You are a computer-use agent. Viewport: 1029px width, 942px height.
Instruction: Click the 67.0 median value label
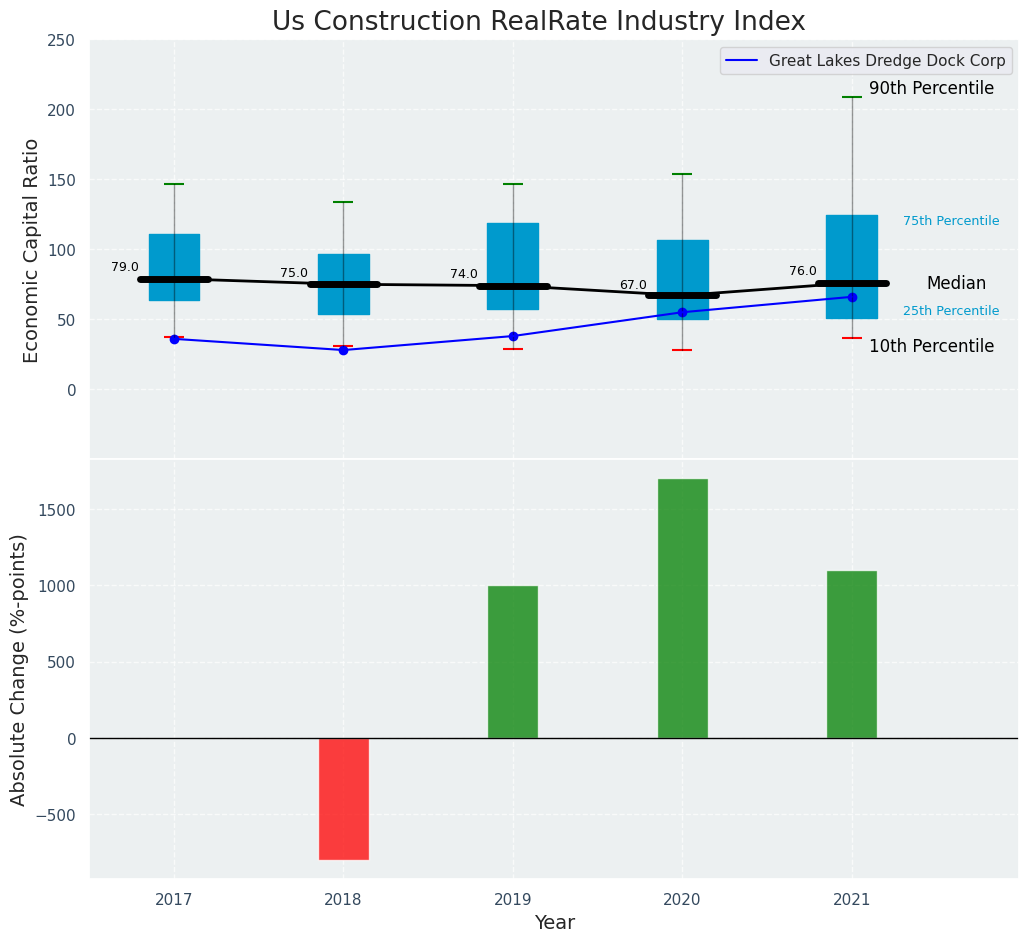[x=633, y=285]
